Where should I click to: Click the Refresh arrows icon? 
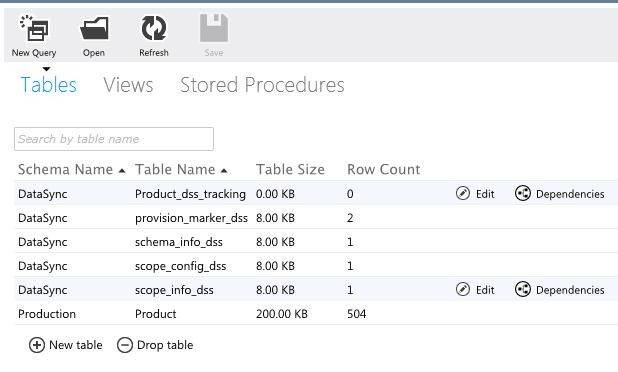point(154,28)
